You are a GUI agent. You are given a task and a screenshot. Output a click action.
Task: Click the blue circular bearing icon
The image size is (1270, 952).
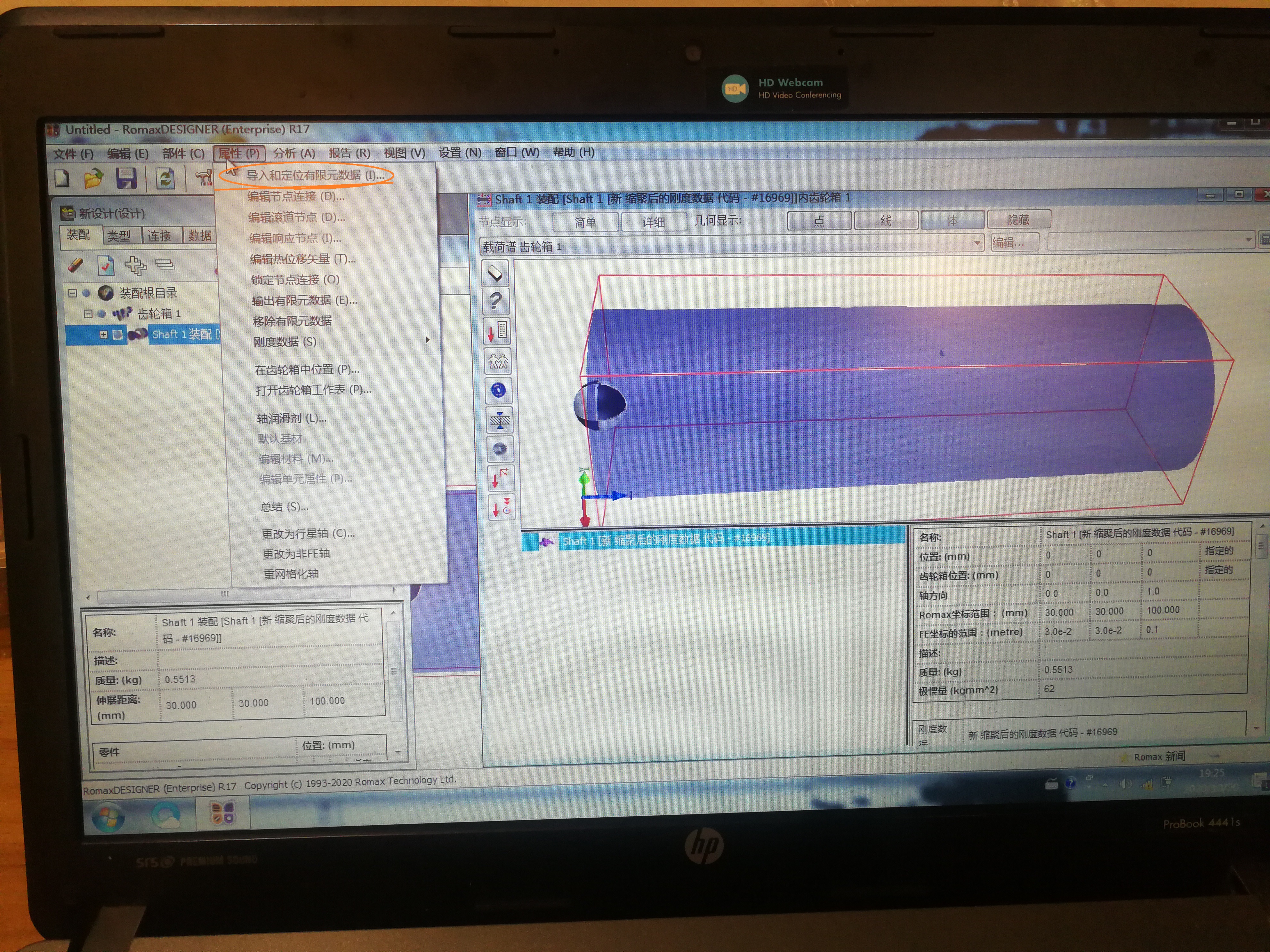498,390
